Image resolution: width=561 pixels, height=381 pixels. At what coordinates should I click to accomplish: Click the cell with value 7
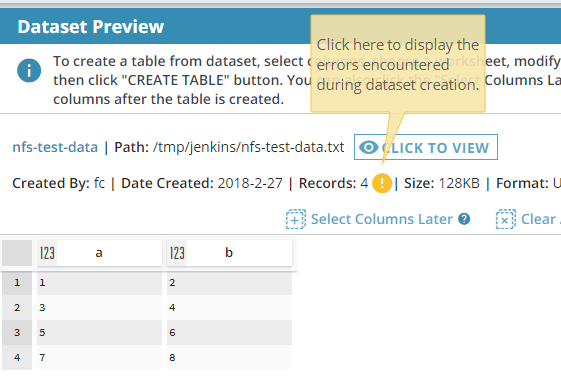(x=99, y=357)
